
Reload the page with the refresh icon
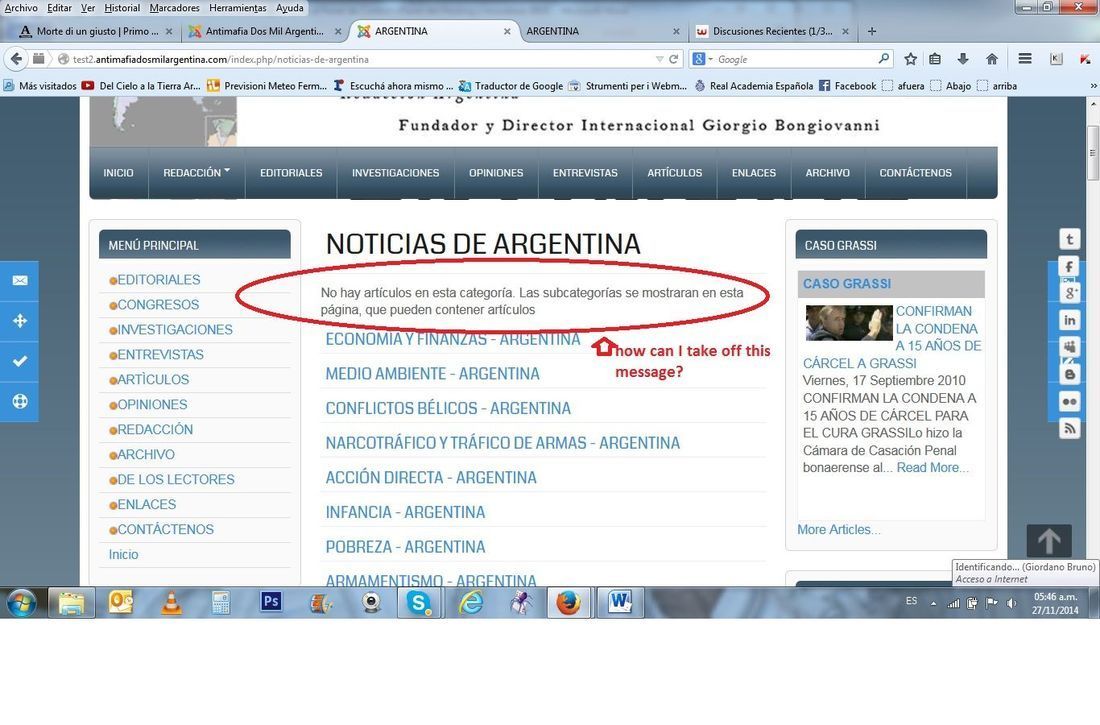673,59
